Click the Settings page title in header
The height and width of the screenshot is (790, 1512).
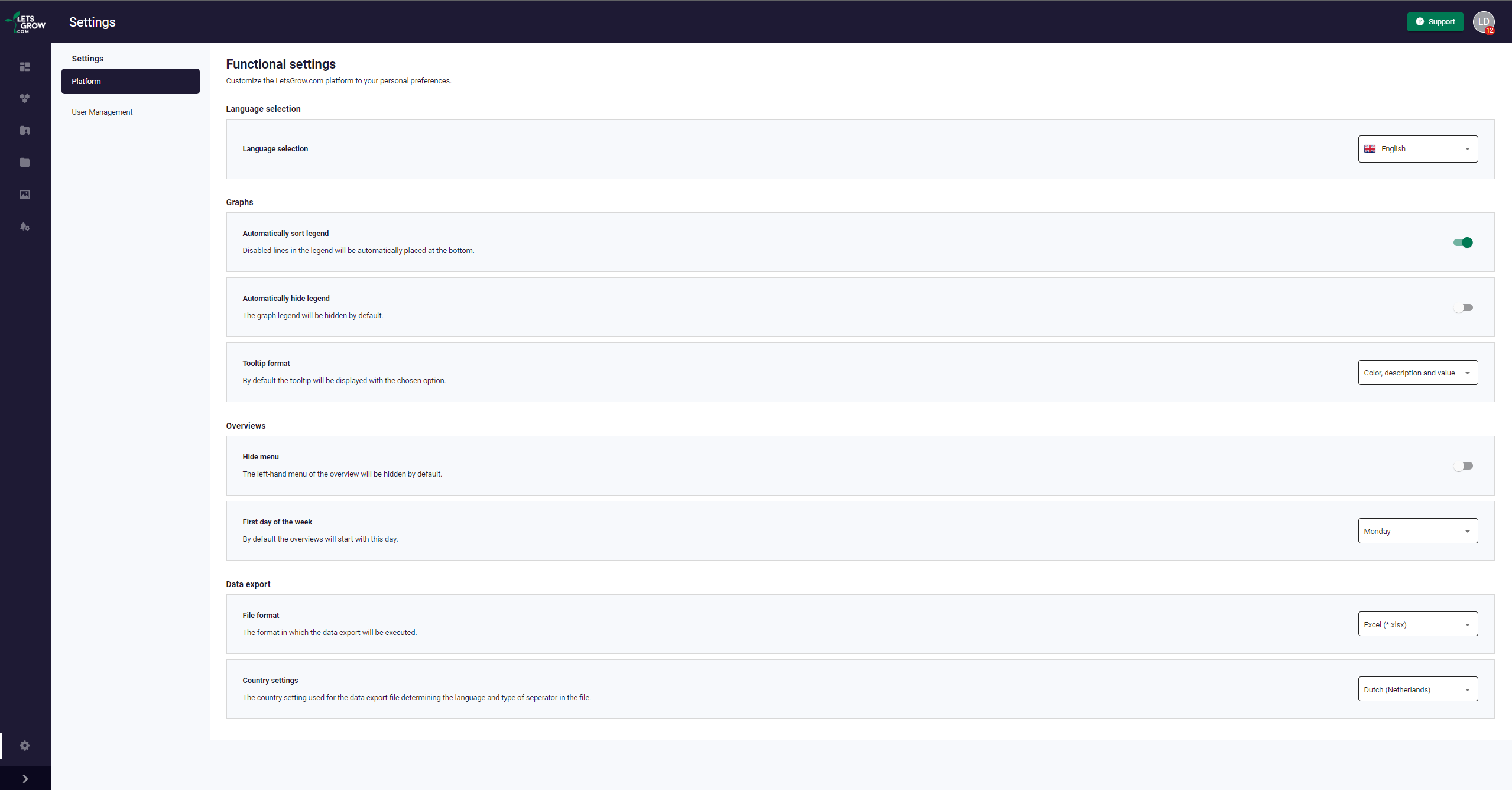(92, 22)
